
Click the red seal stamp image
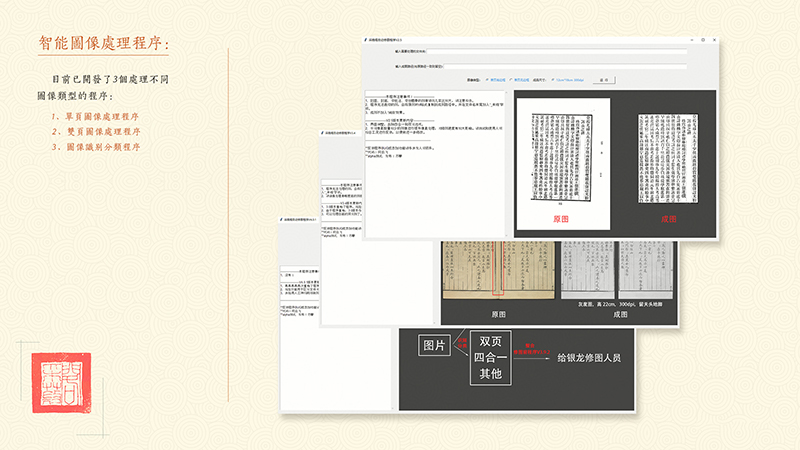click(x=62, y=383)
